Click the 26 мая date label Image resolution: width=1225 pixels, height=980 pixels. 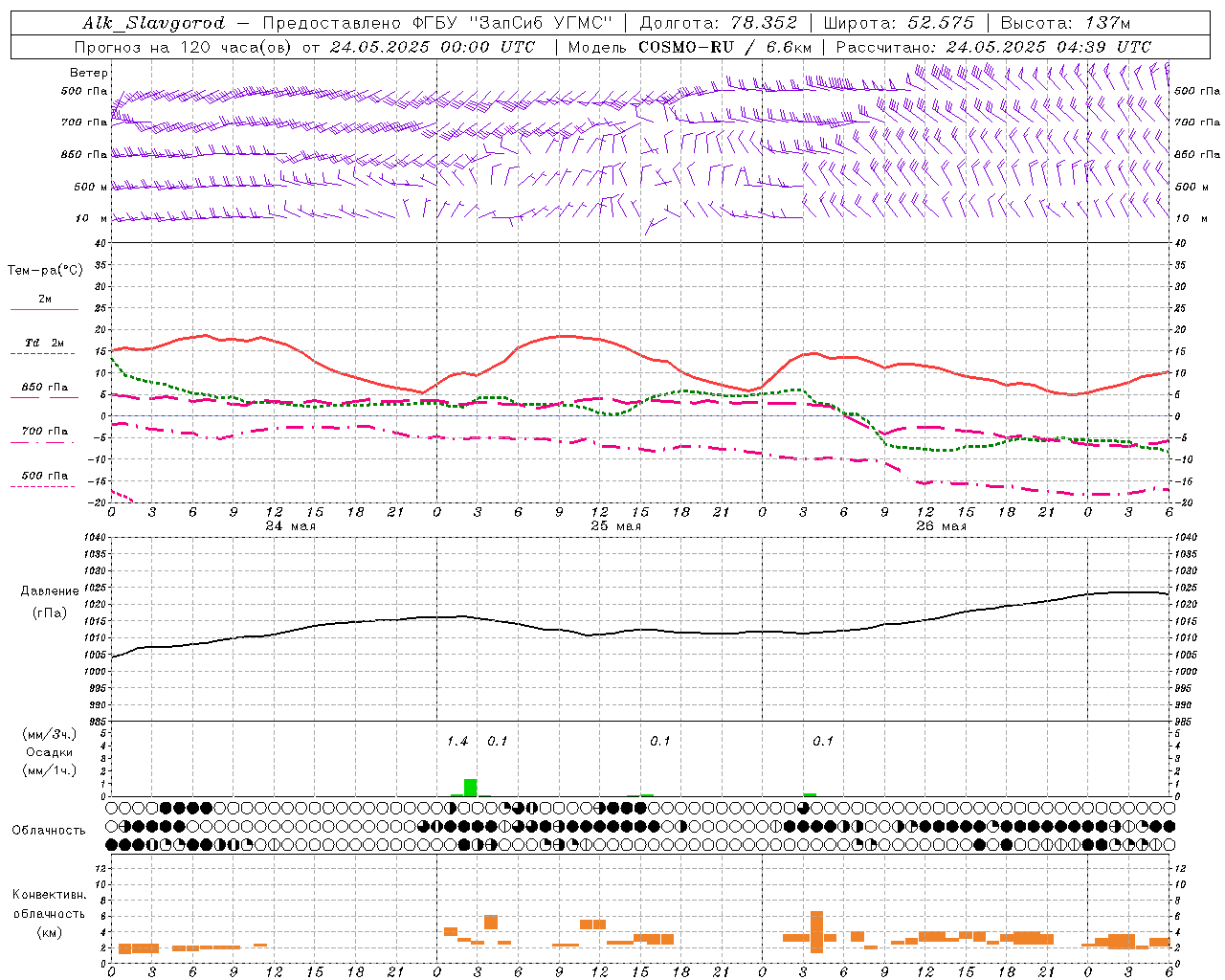pyautogui.click(x=941, y=526)
